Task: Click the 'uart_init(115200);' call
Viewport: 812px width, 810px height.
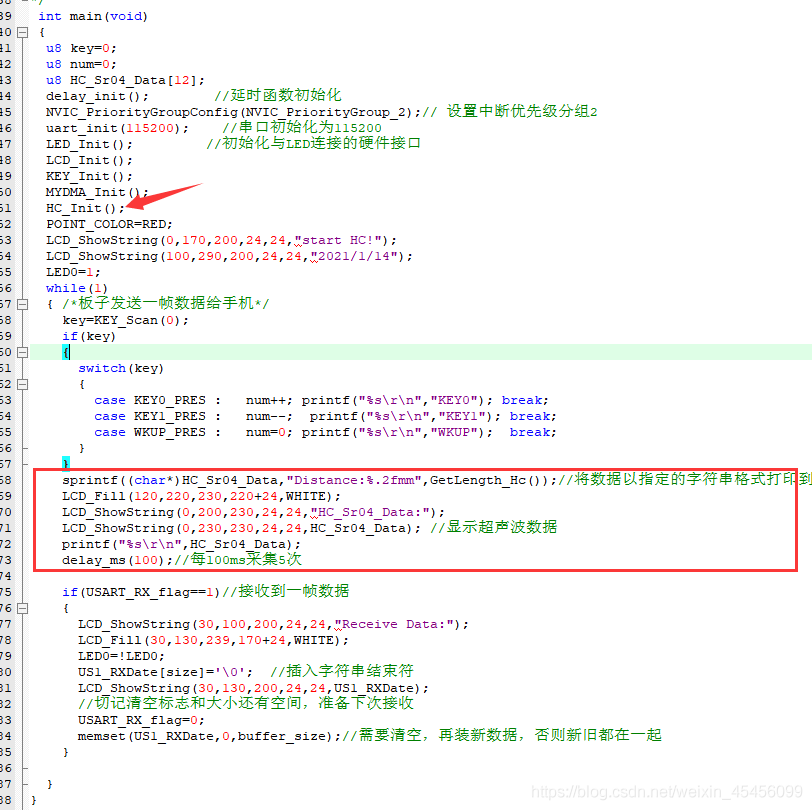Action: coord(118,128)
